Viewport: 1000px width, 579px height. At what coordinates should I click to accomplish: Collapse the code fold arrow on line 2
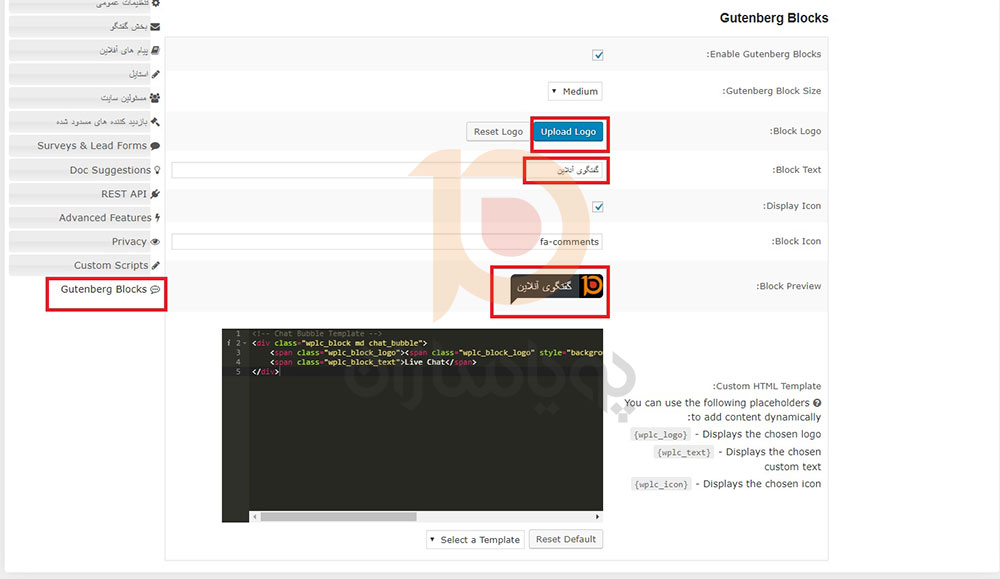pyautogui.click(x=238, y=343)
